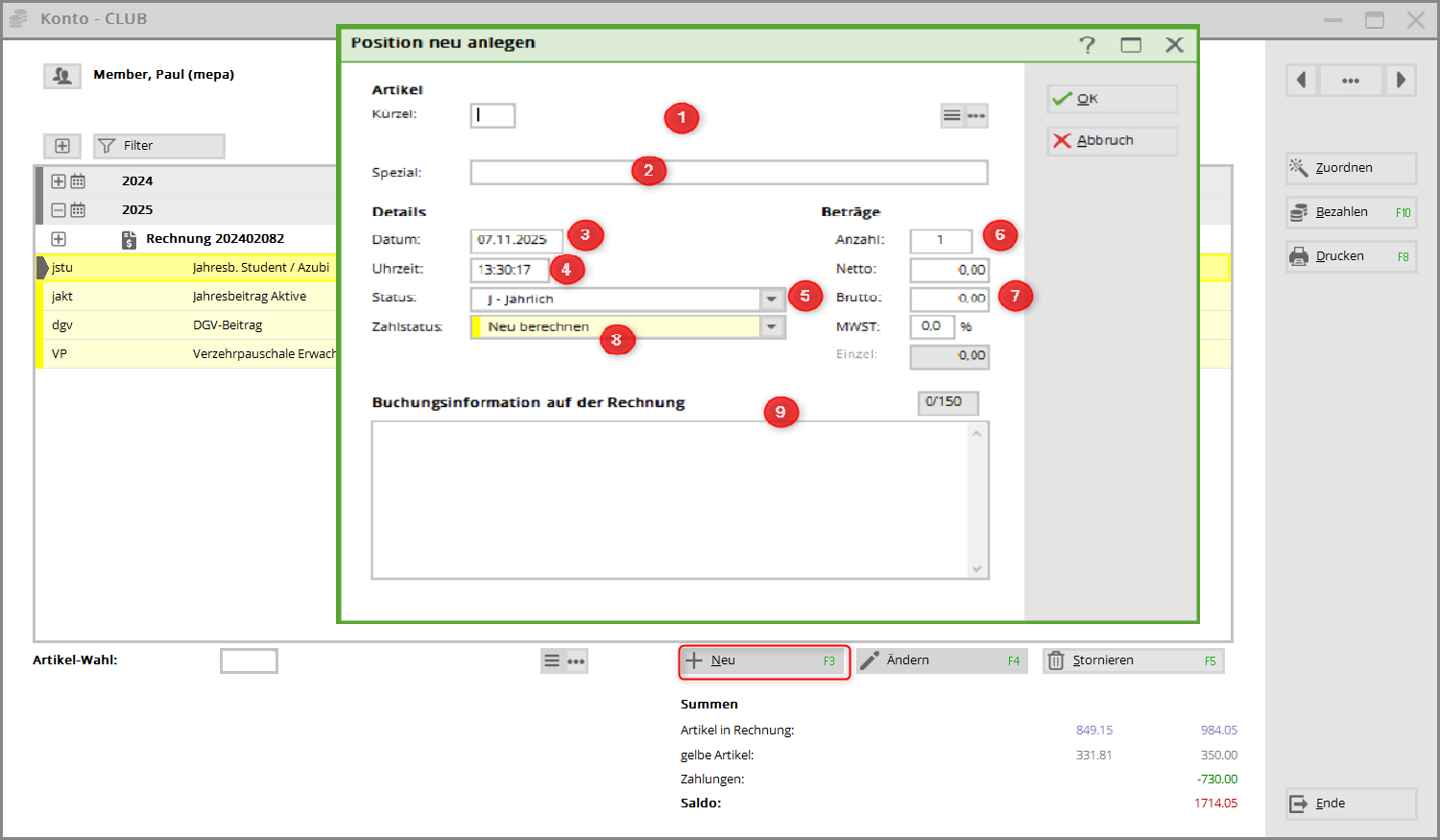Click the 0/150 character counter
The height and width of the screenshot is (840, 1440).
948,402
